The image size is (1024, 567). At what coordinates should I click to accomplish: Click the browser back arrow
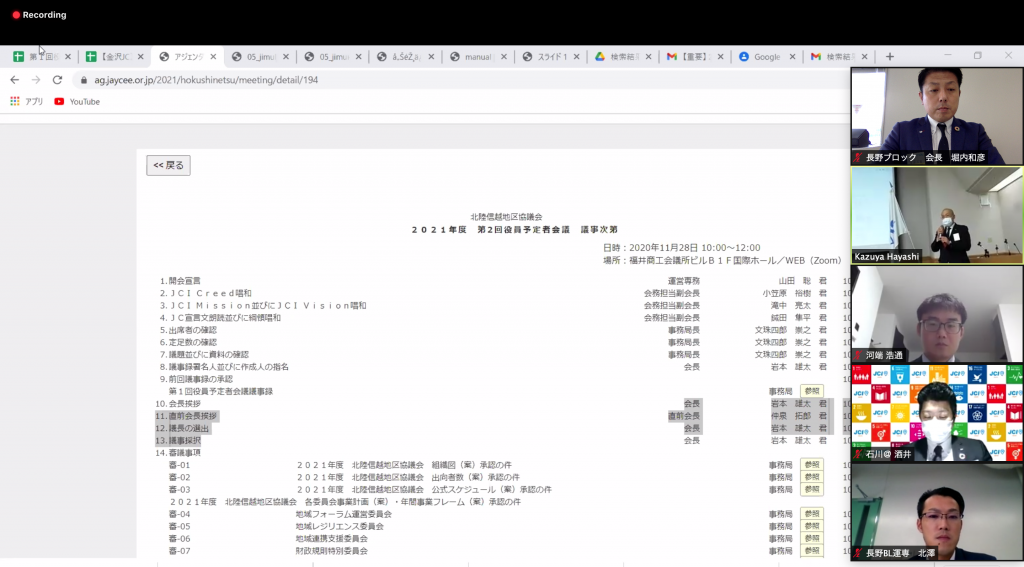click(x=14, y=80)
